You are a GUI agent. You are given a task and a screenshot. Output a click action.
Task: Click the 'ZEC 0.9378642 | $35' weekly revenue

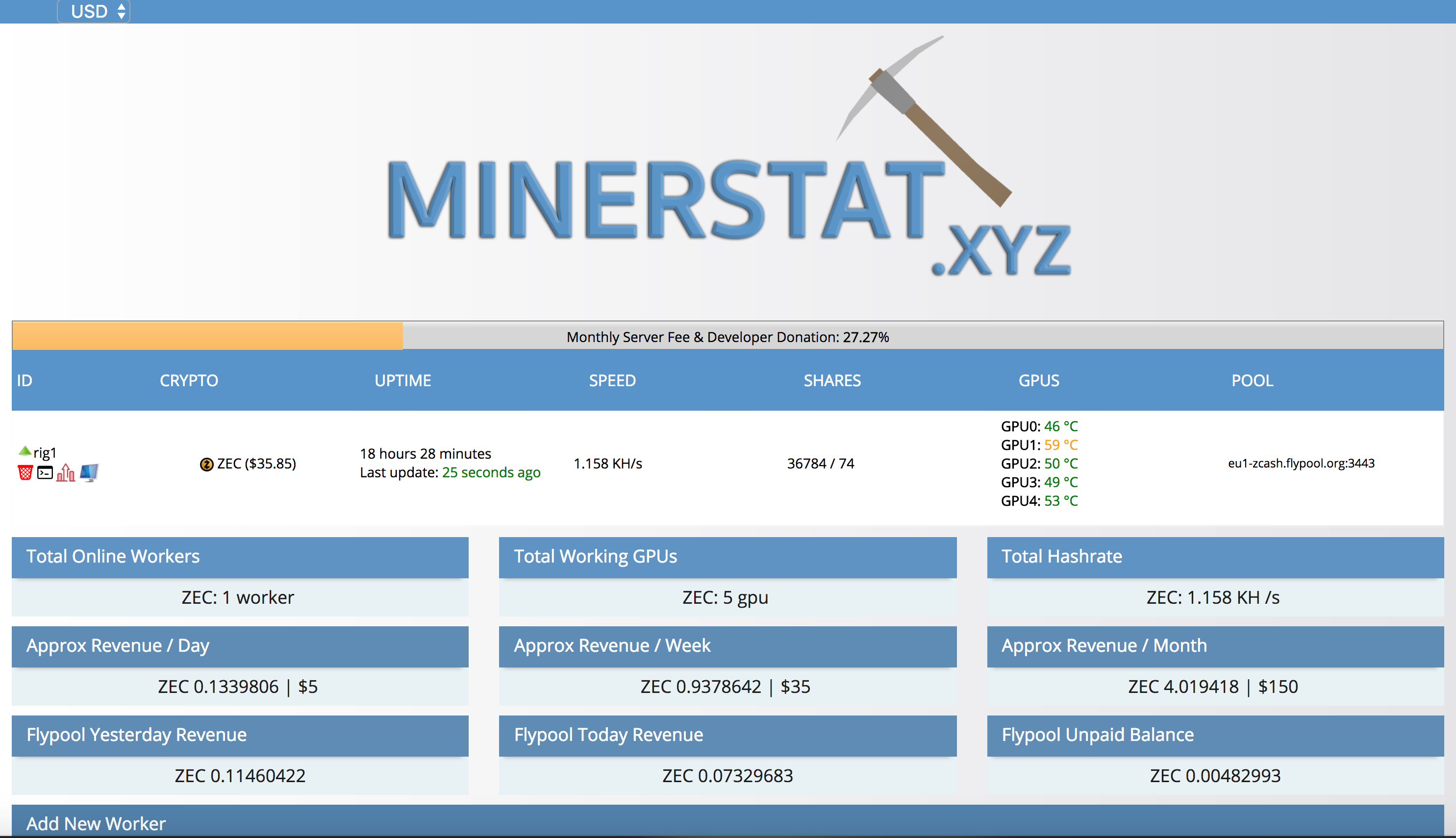coord(726,687)
